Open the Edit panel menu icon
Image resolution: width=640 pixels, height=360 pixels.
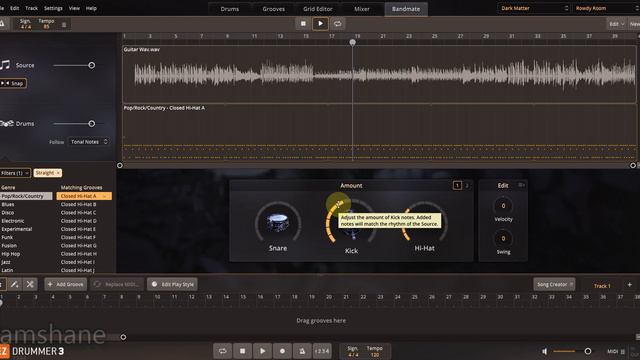[521, 185]
